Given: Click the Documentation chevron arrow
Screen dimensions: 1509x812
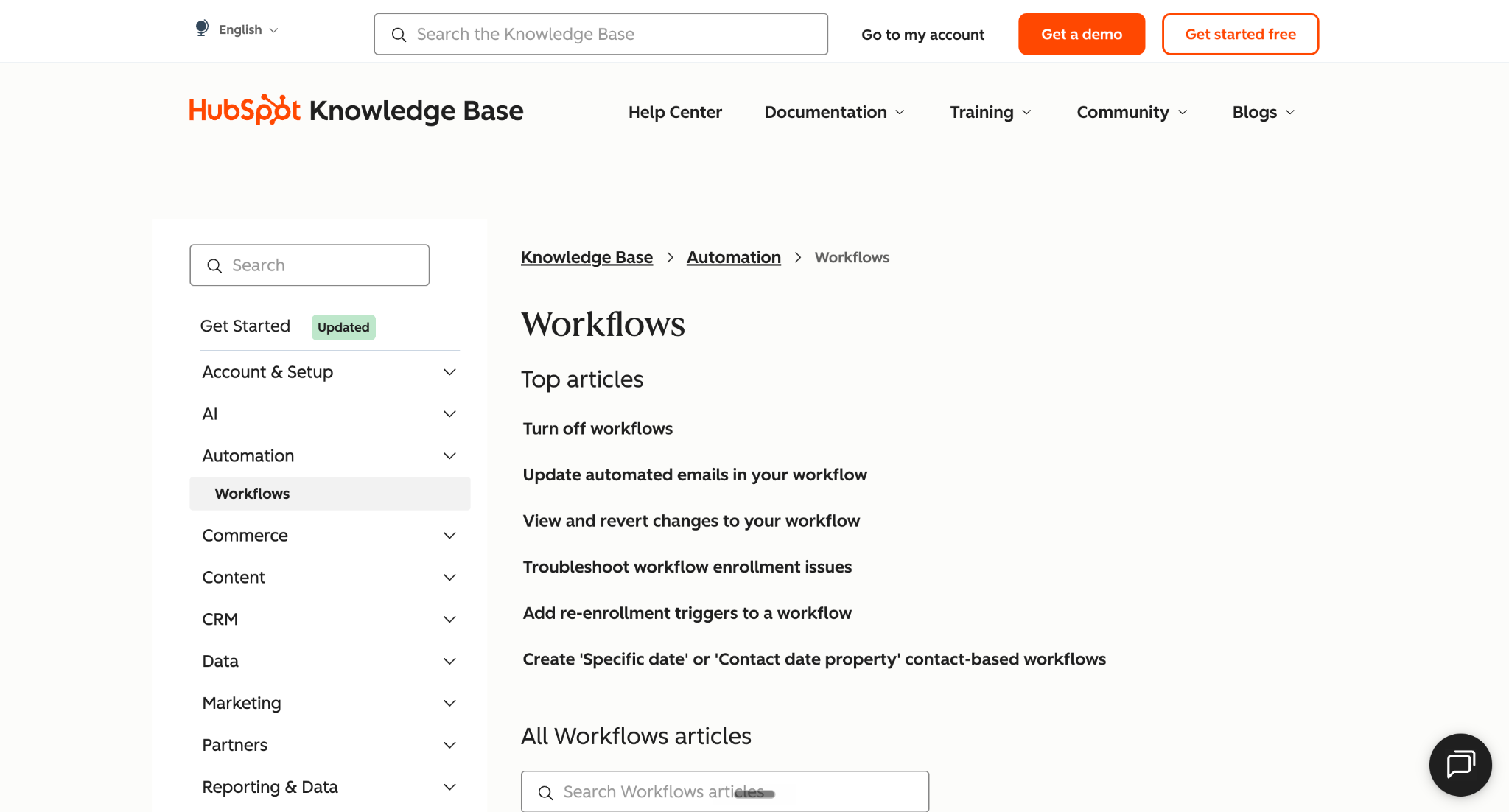Looking at the screenshot, I should point(900,112).
